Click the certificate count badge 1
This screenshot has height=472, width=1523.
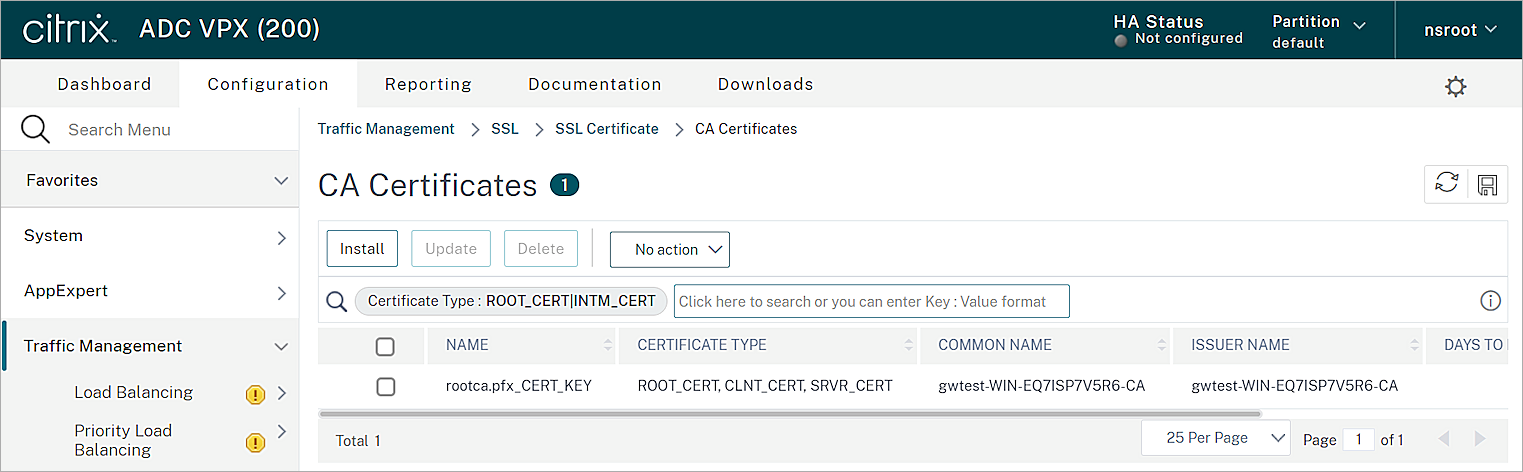(x=565, y=185)
